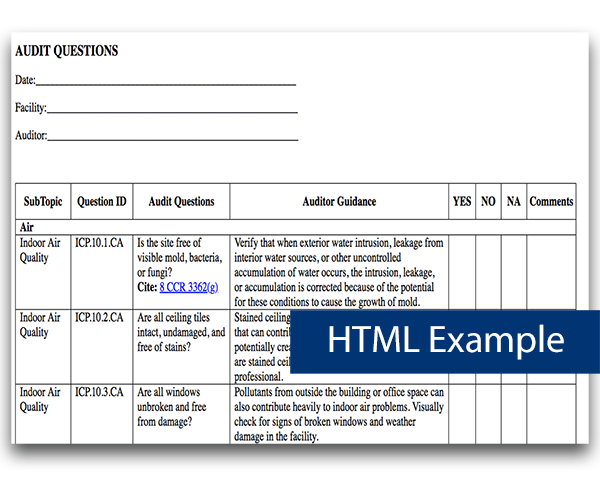Select the ICP.10.2.CA question ID cell

tap(101, 347)
